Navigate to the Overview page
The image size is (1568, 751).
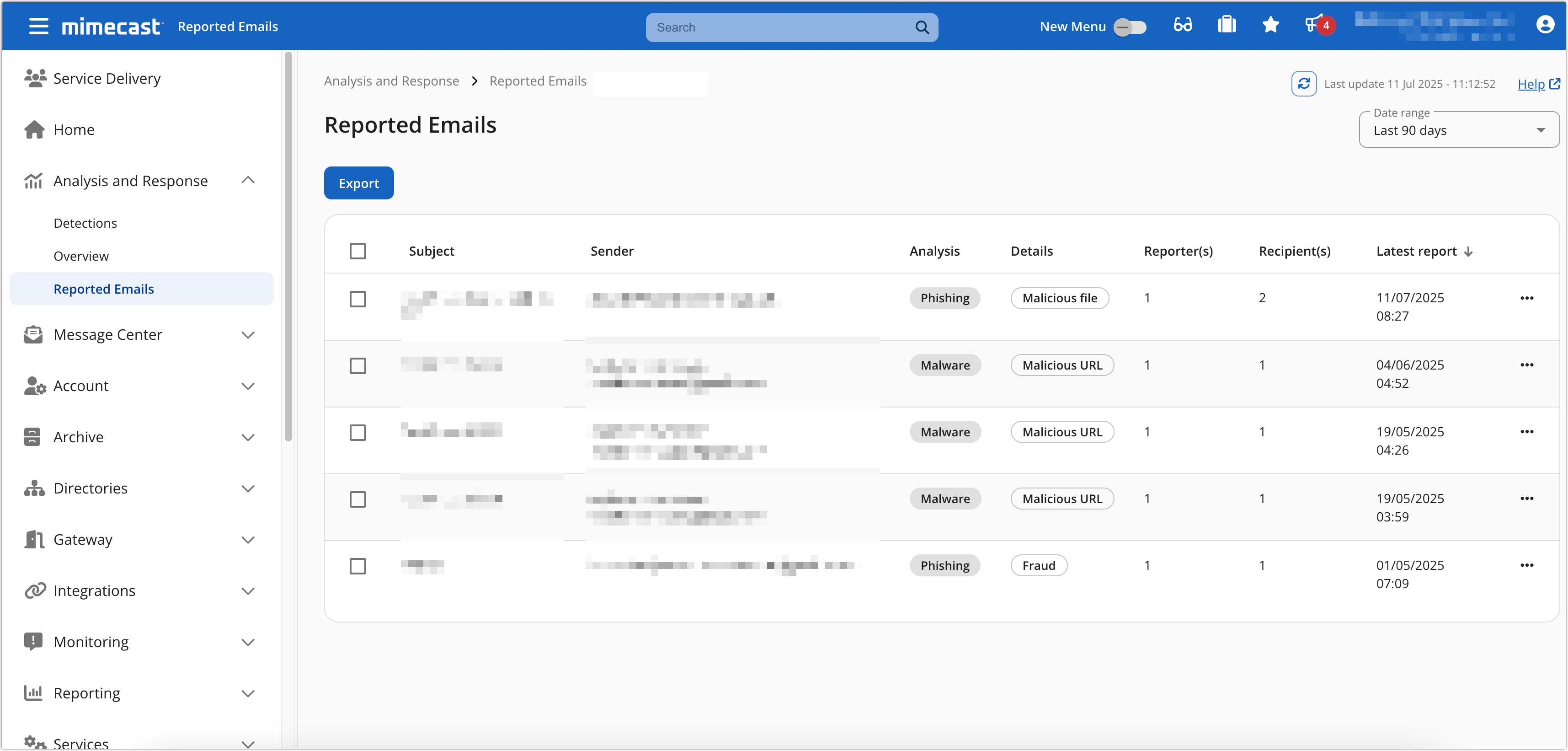(x=81, y=256)
